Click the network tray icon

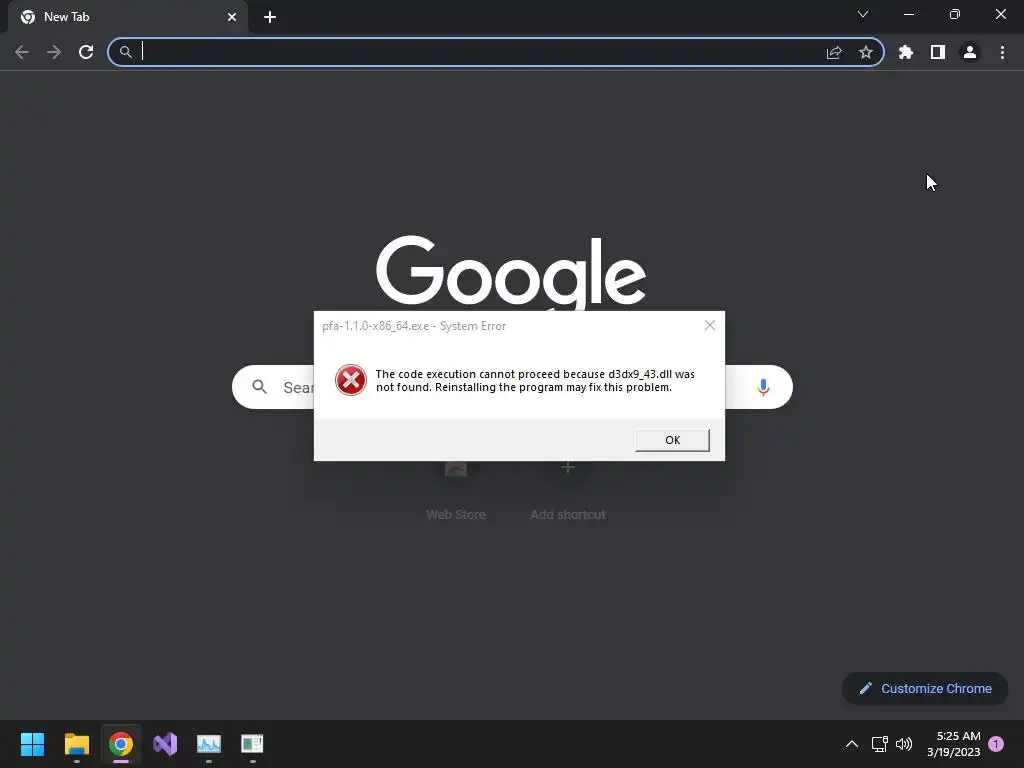(880, 744)
